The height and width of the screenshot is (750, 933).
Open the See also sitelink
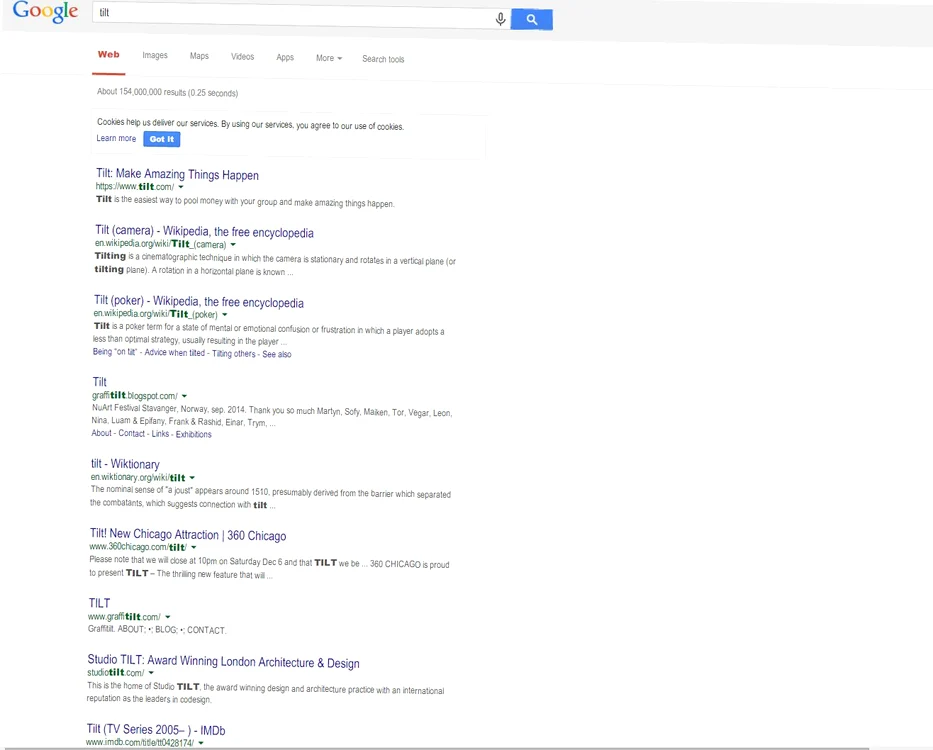(x=277, y=354)
